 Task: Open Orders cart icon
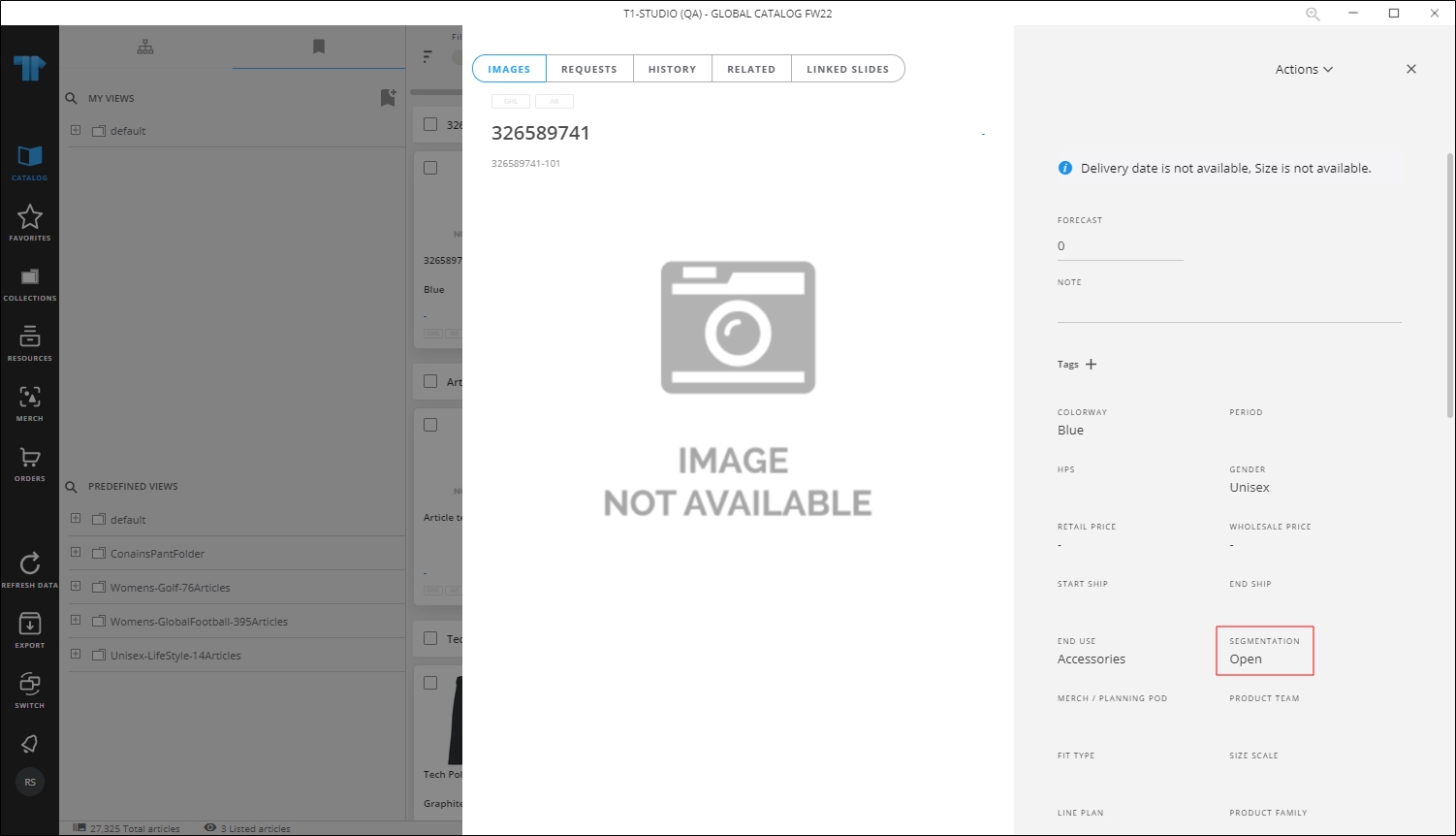29,459
